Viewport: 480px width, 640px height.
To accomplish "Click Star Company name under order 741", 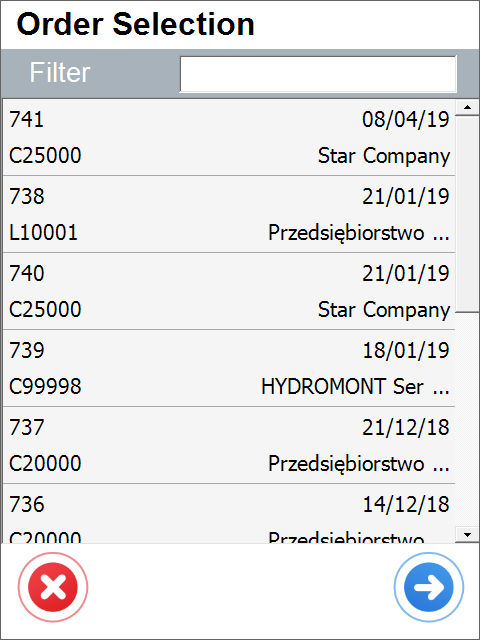I will (384, 156).
